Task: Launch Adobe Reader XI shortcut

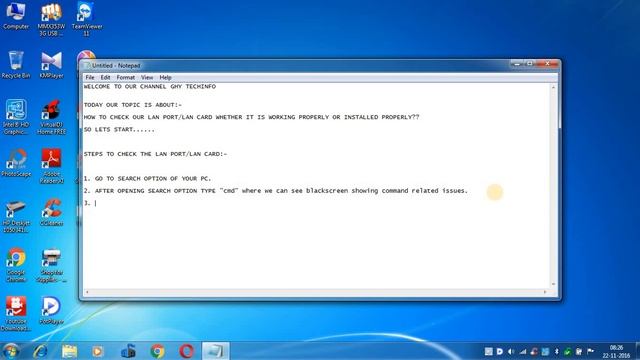Action: [51, 166]
